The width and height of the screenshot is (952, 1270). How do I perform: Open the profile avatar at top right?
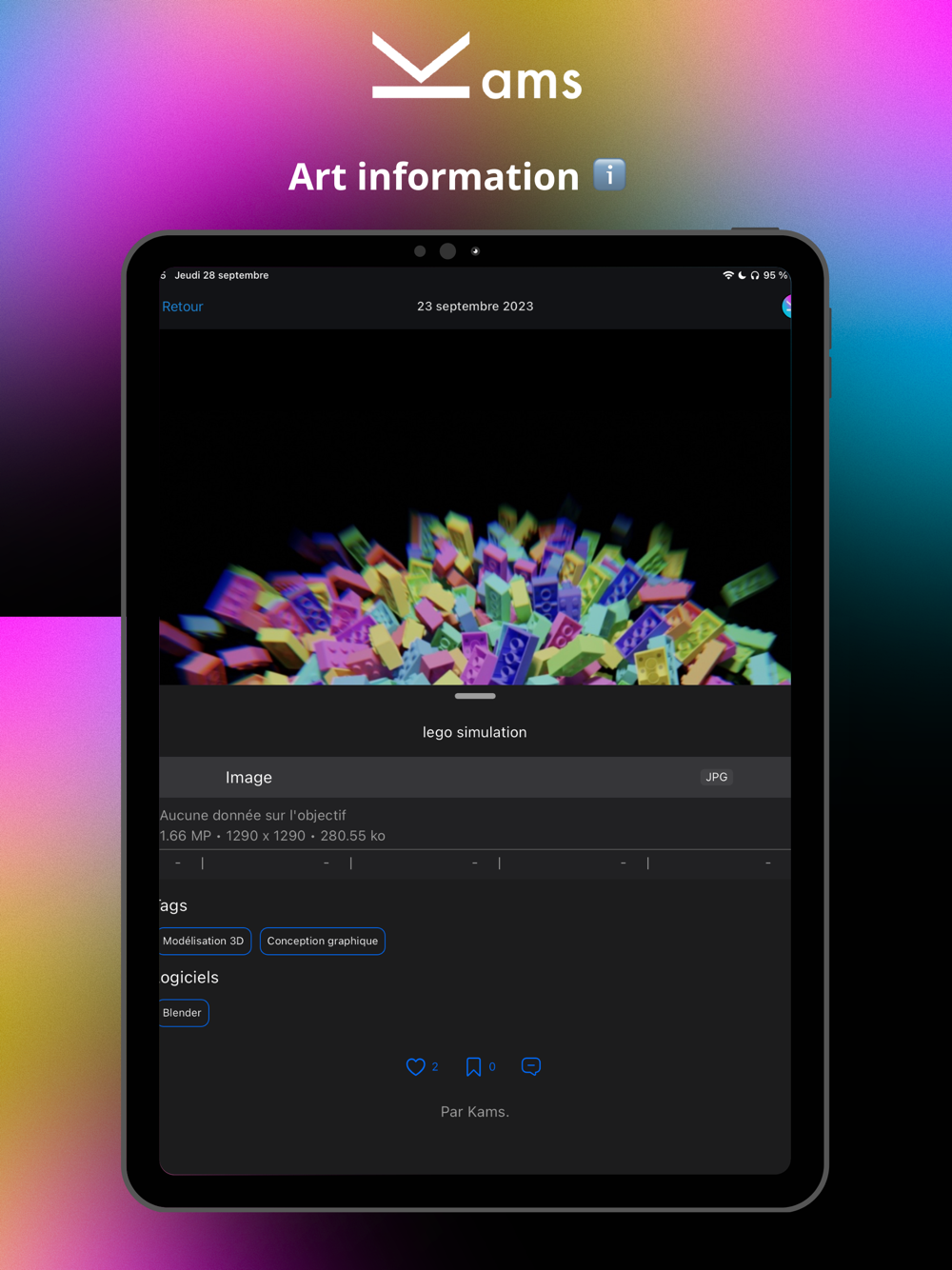click(787, 306)
